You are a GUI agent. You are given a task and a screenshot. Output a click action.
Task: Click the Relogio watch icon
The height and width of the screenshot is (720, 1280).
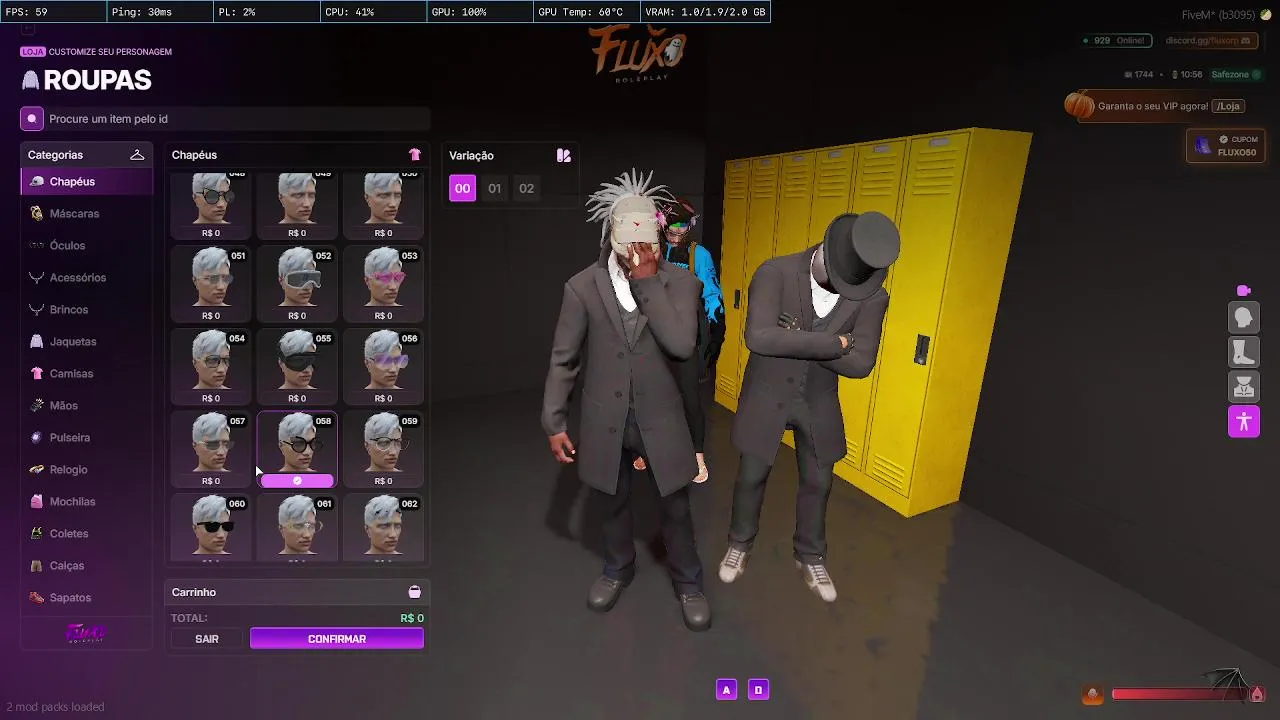(x=37, y=470)
